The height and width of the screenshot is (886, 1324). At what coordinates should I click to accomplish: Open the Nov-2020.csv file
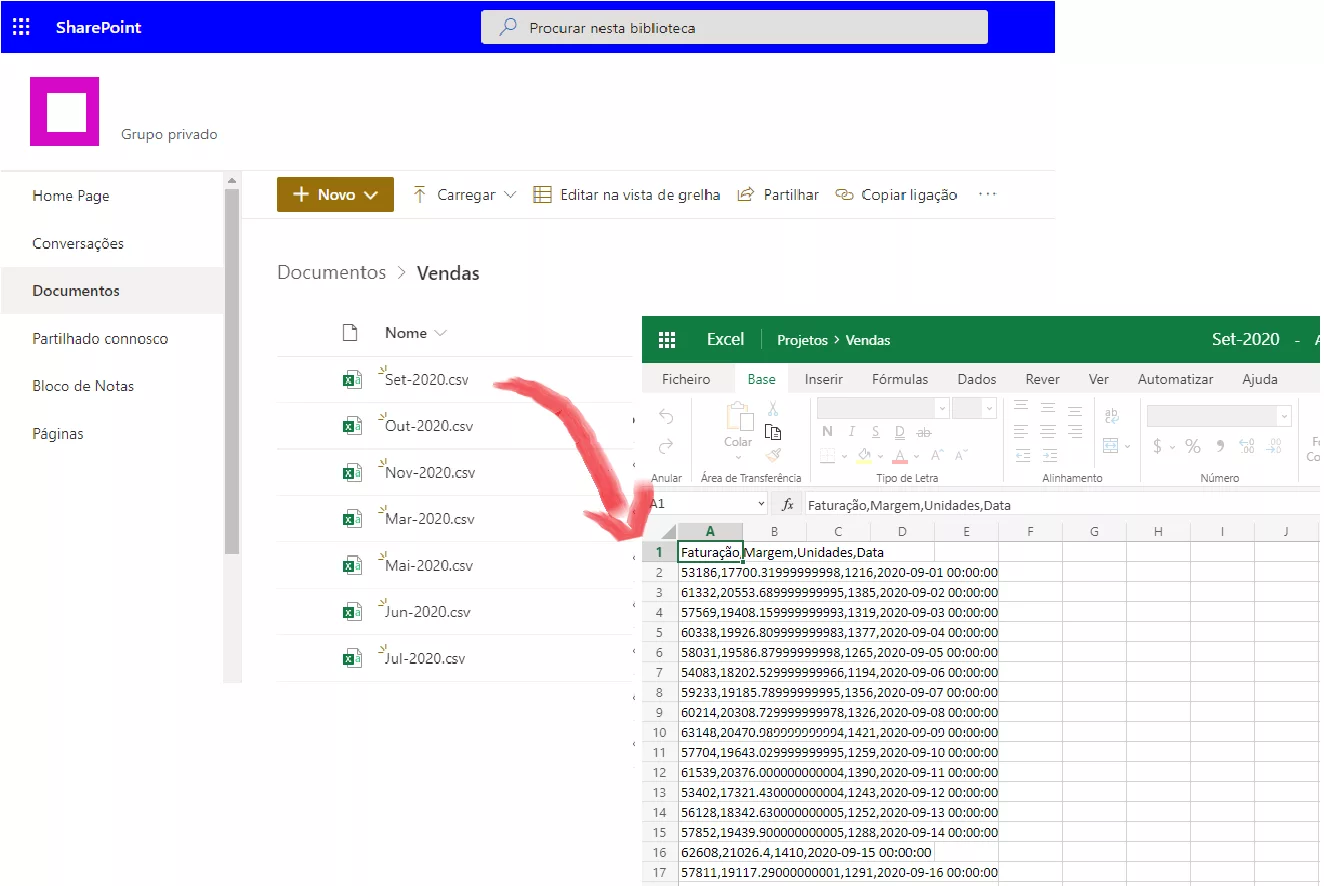[430, 472]
